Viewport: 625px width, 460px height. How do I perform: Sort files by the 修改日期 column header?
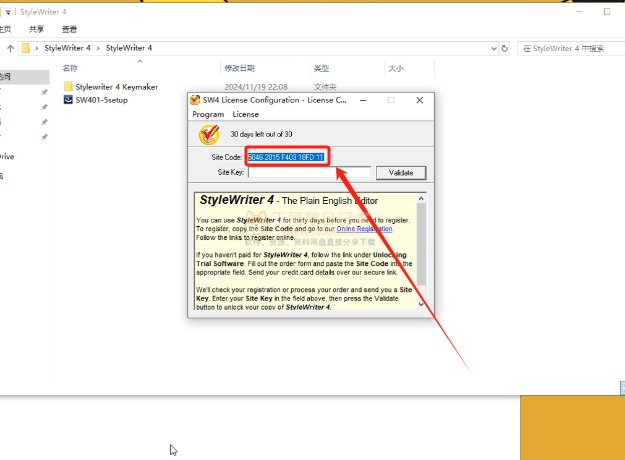238,68
